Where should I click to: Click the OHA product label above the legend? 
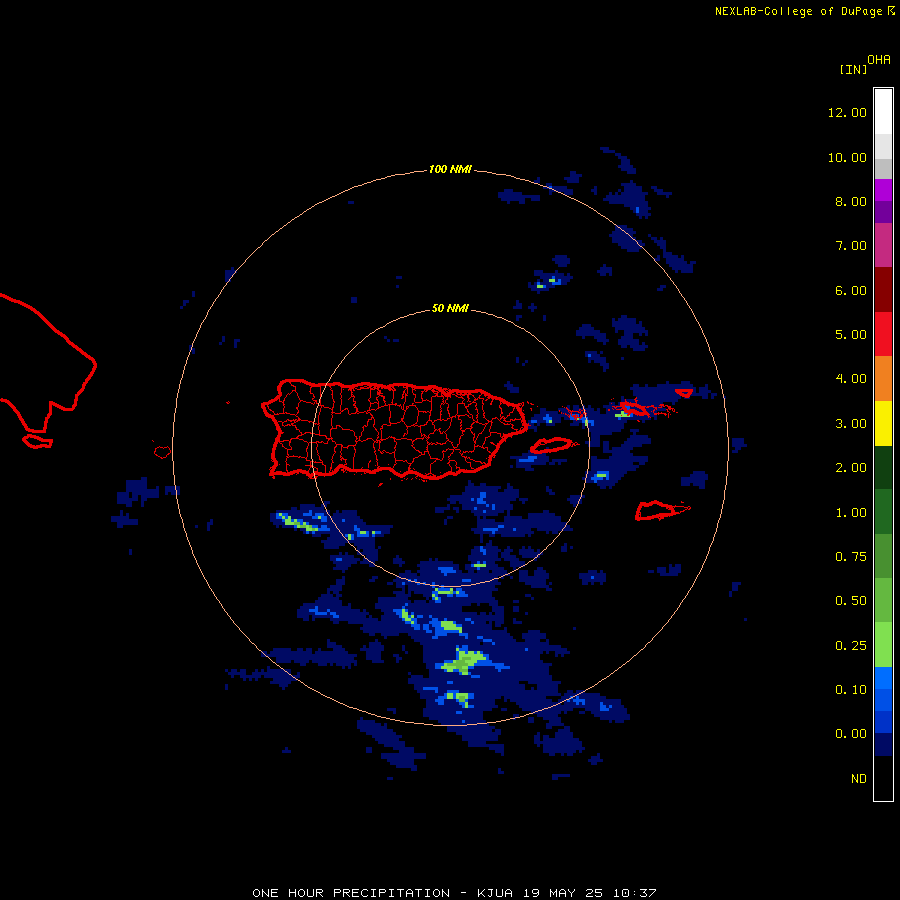point(879,60)
